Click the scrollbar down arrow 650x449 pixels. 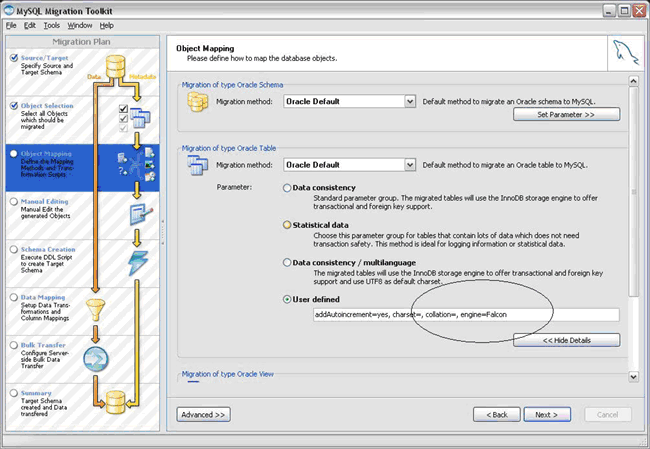(633, 376)
